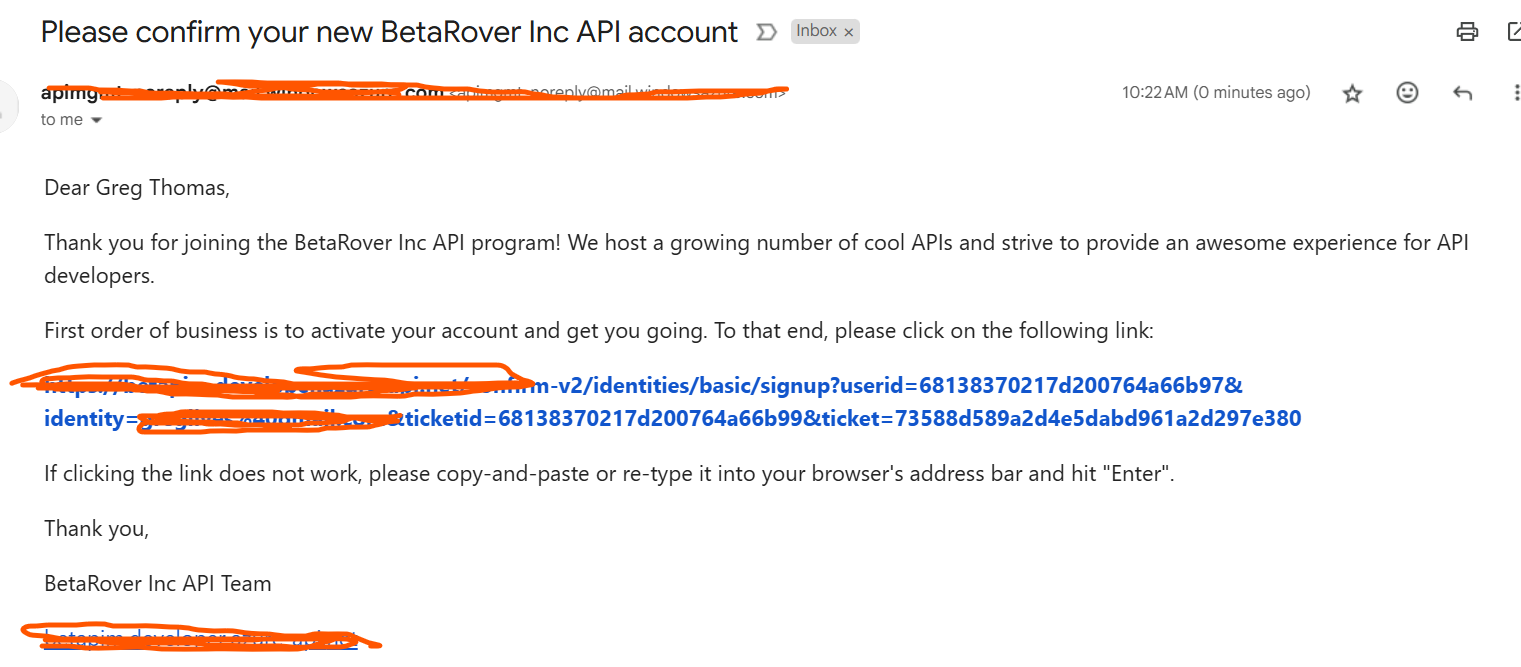
Task: Open the footer link below the signature
Action: coord(190,637)
